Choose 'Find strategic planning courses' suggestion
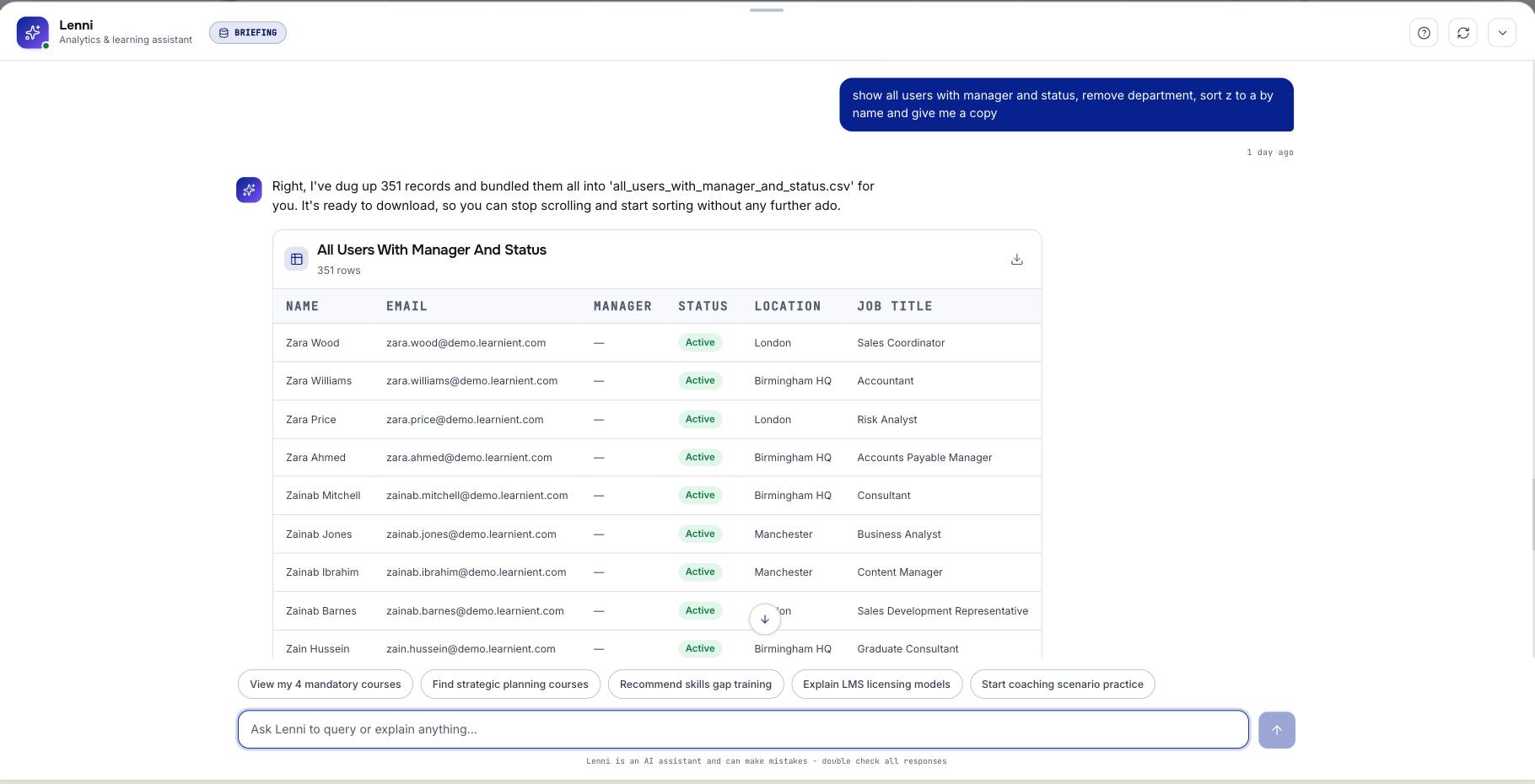Image resolution: width=1535 pixels, height=784 pixels. tap(510, 685)
